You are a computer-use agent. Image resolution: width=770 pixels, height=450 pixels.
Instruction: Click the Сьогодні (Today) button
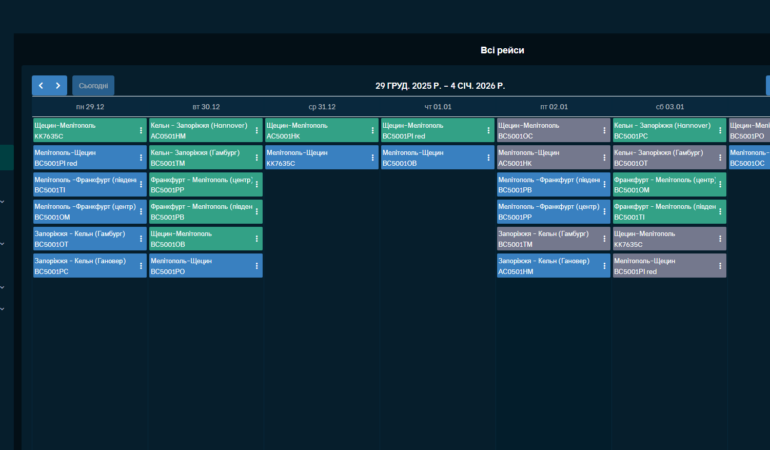pos(93,86)
